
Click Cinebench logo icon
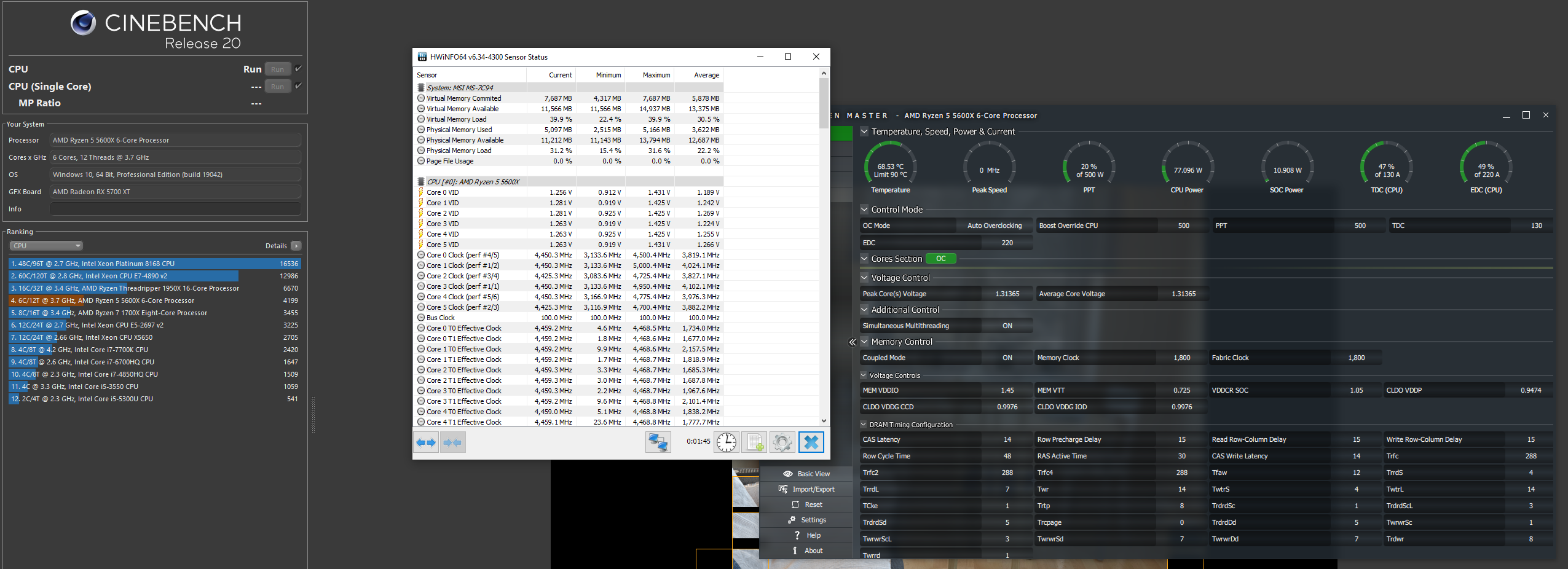coord(83,23)
